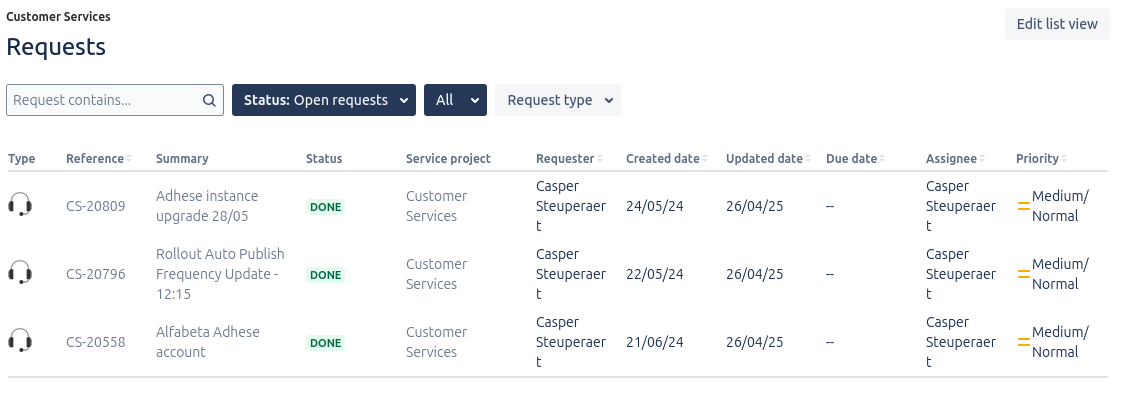This screenshot has height=400, width=1134.
Task: Sort by Assignee column header
Action: (955, 158)
